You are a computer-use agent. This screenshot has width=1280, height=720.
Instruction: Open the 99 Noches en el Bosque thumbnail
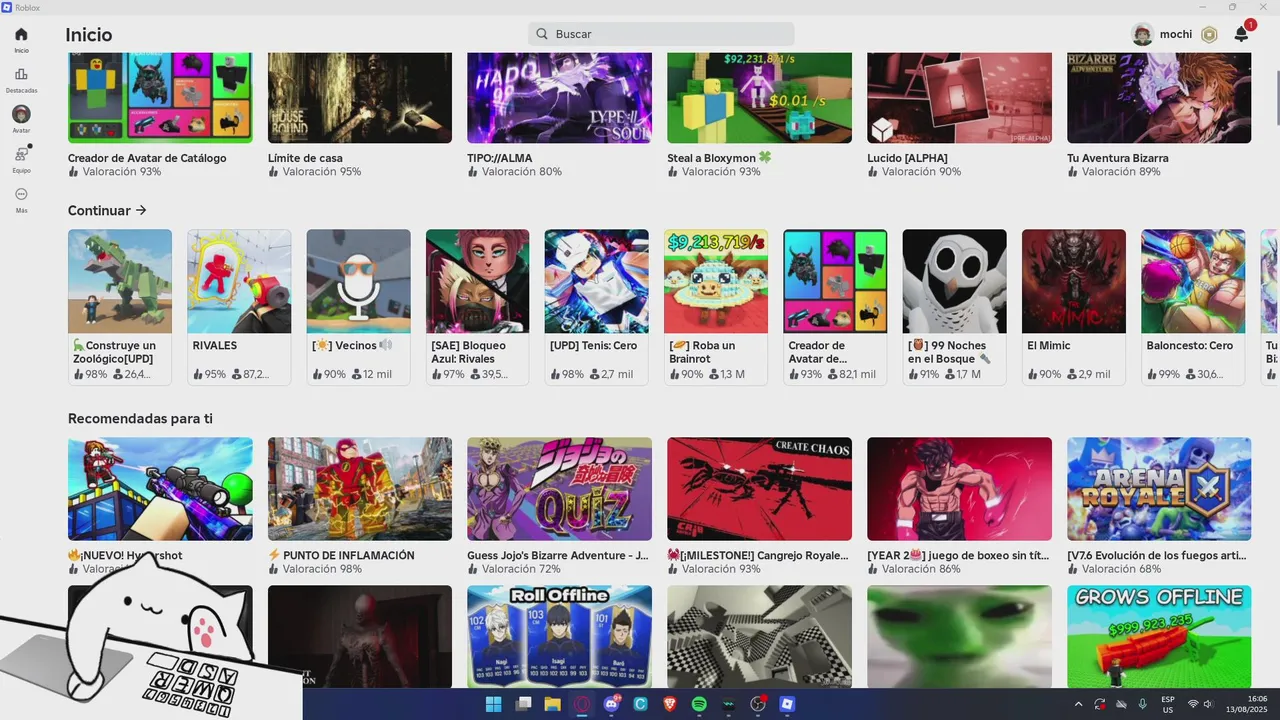(954, 281)
